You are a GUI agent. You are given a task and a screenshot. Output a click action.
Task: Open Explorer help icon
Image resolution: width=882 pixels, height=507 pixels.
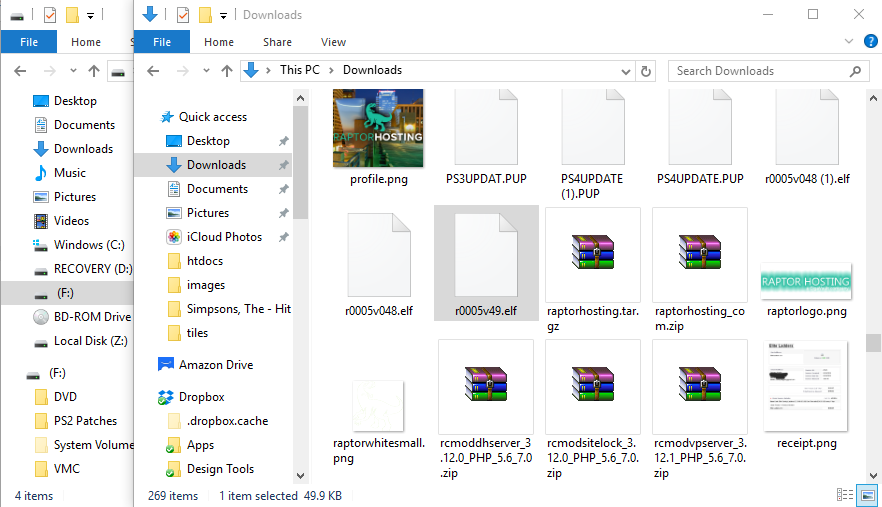tap(870, 41)
